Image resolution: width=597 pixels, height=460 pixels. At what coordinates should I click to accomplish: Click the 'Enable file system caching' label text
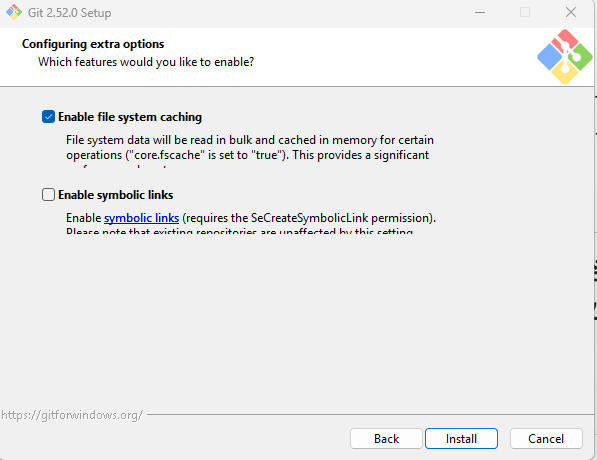(x=130, y=117)
